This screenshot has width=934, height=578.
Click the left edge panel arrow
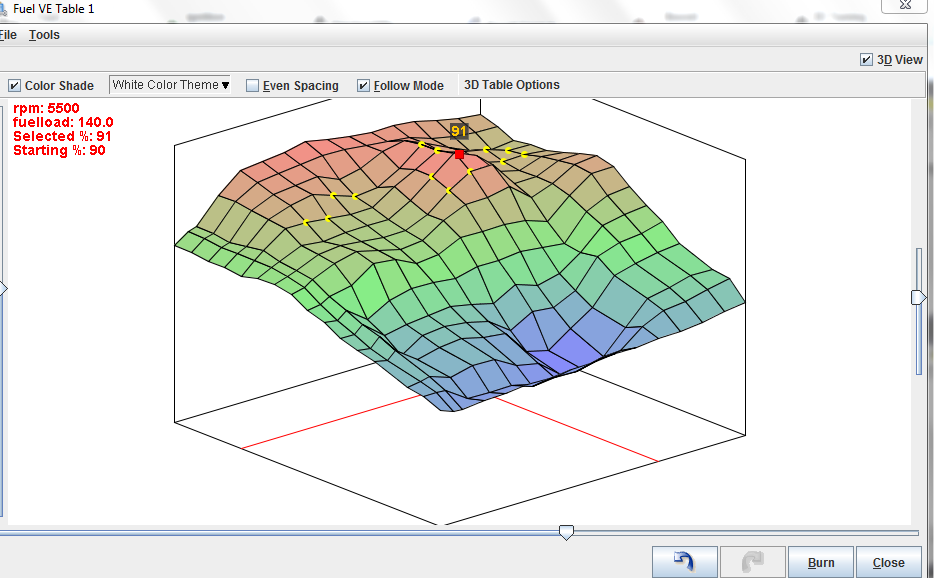point(3,289)
